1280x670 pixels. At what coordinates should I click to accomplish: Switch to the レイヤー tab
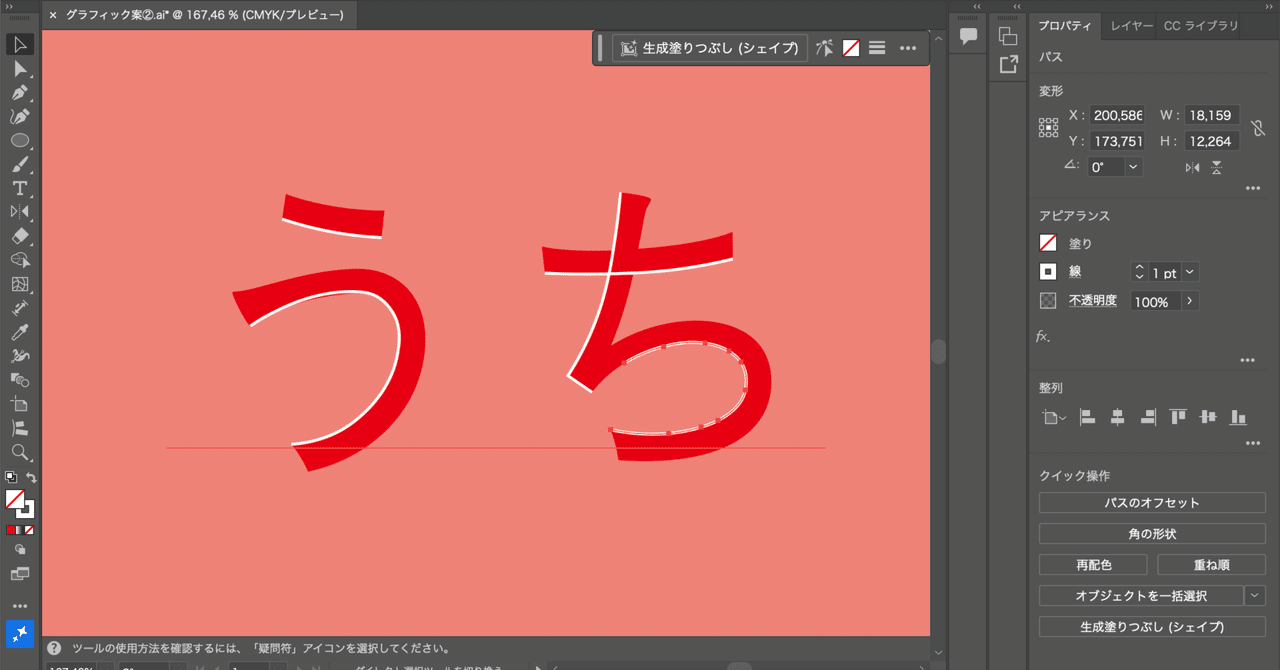tap(1131, 26)
